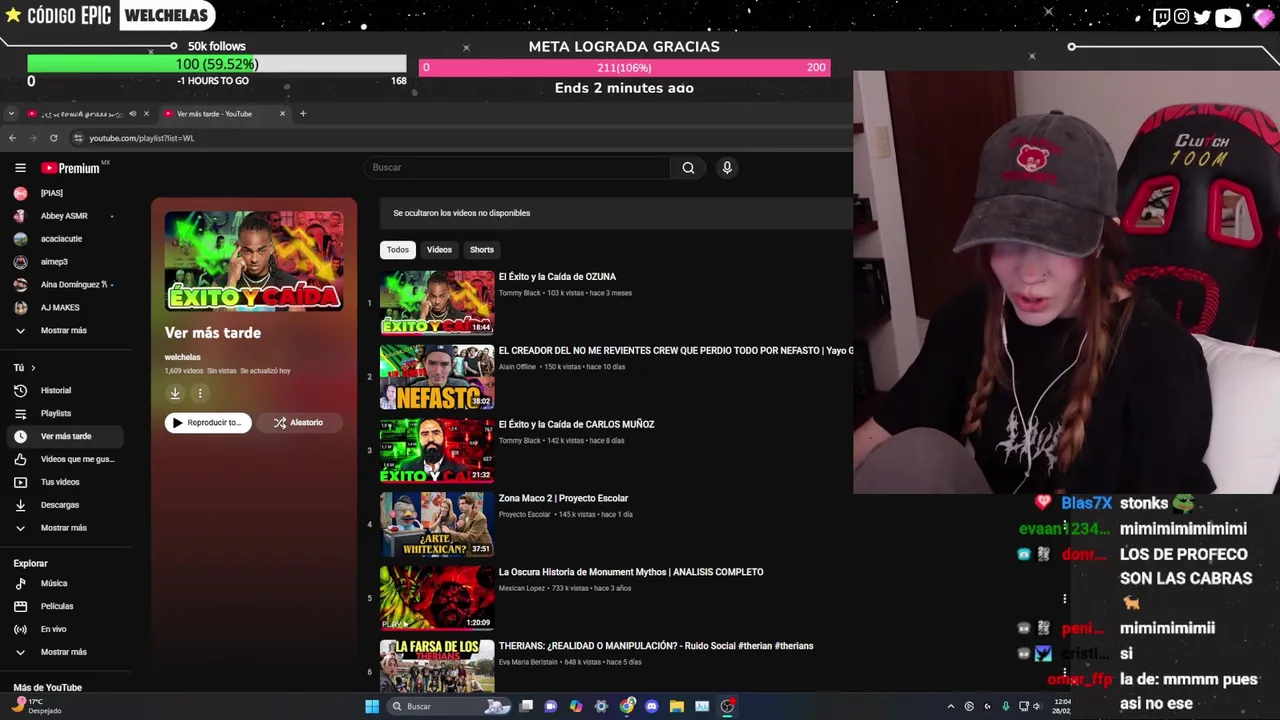Open La Oscura Historia de Monument Mythos title
This screenshot has width=1280, height=720.
tap(631, 572)
